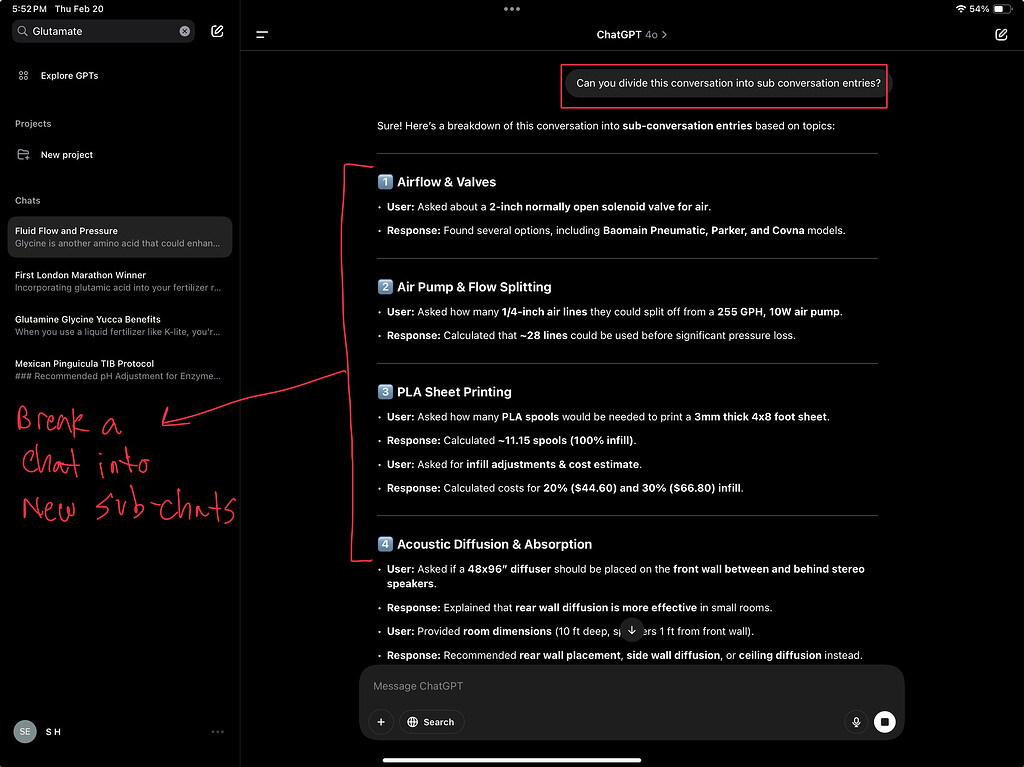Start voice mode with the round composer button
The width and height of the screenshot is (1024, 767).
885,721
